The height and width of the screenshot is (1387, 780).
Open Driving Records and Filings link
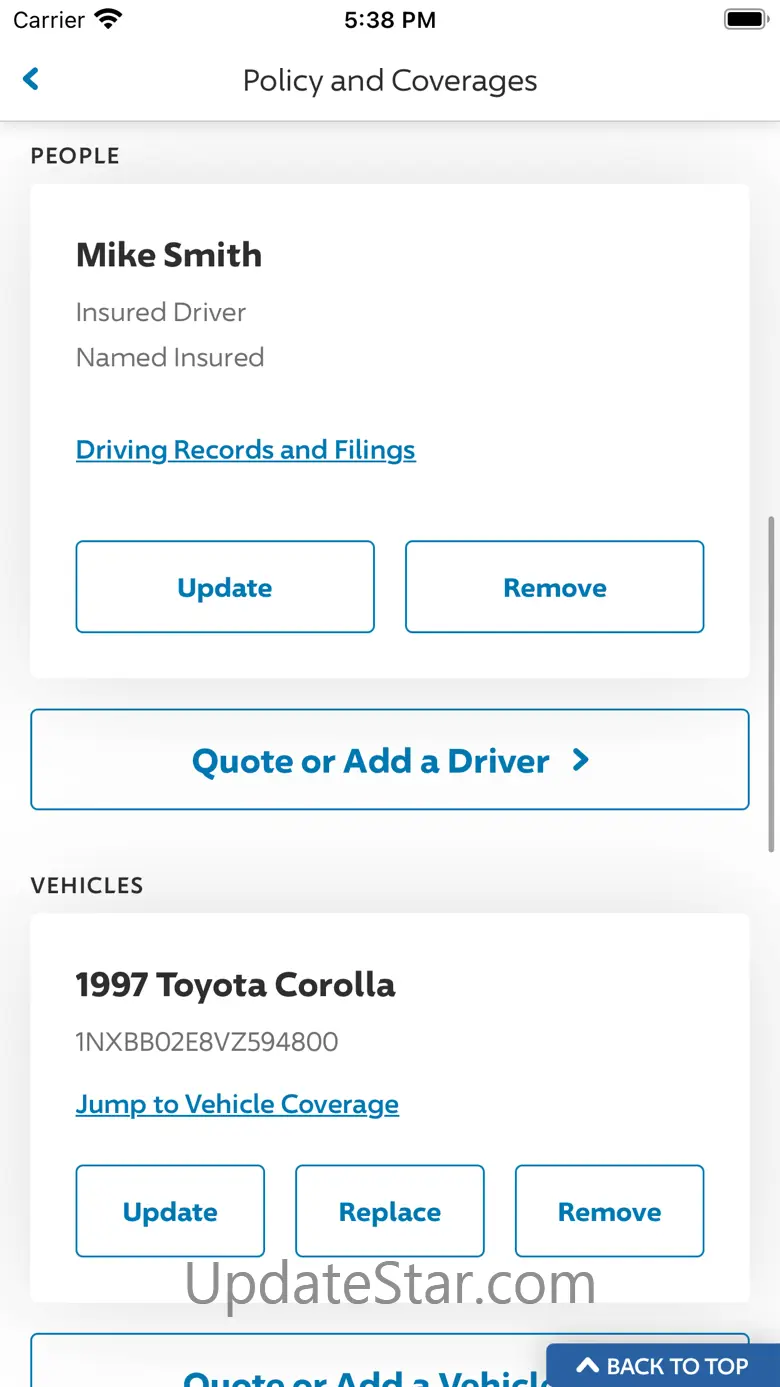[x=245, y=450]
